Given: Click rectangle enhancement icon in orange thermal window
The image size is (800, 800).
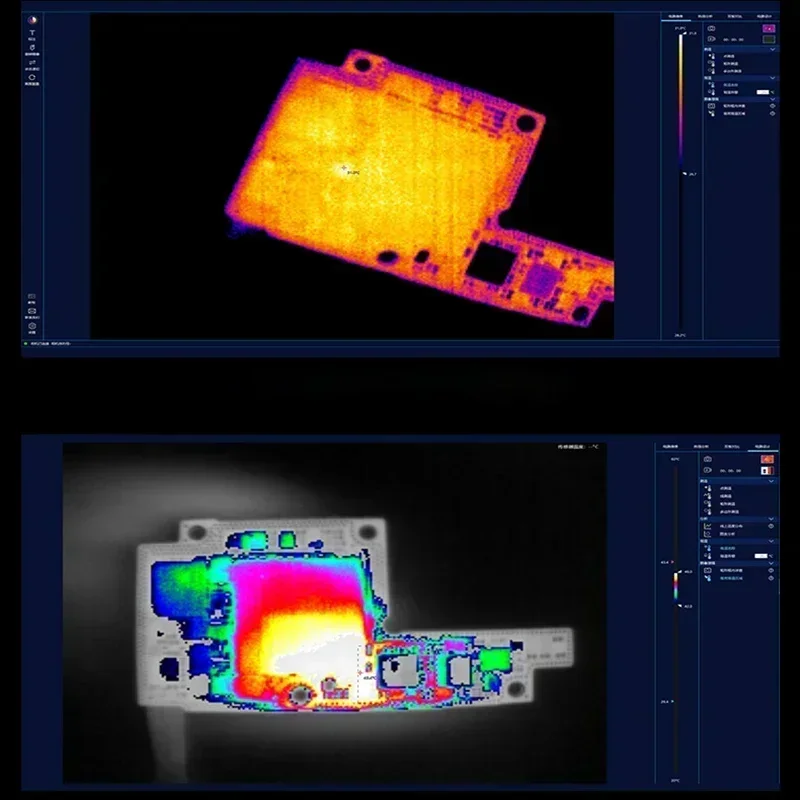Looking at the screenshot, I should point(711,106).
